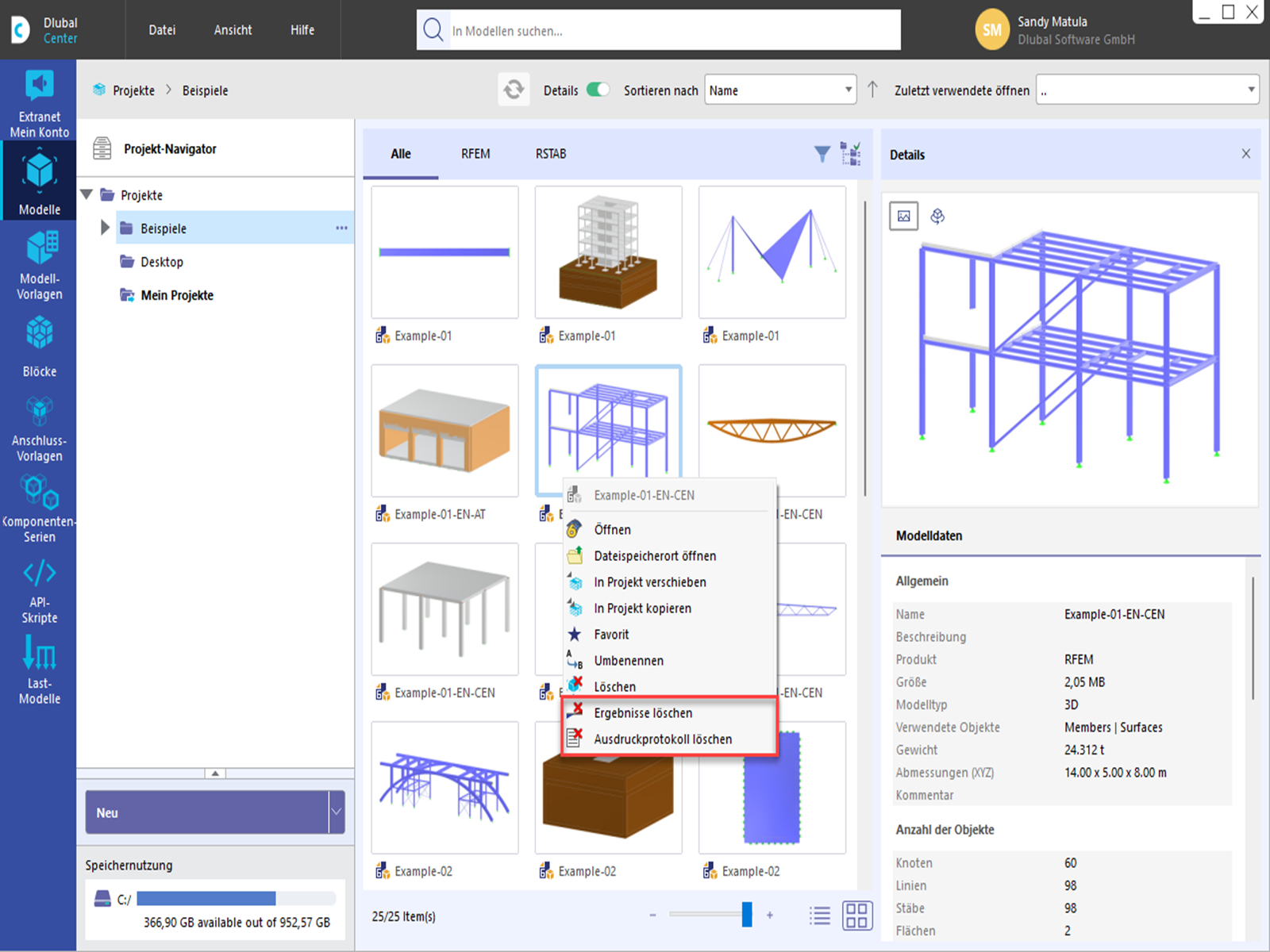Select In Projekt verschieben
The image size is (1270, 952).
(x=669, y=582)
